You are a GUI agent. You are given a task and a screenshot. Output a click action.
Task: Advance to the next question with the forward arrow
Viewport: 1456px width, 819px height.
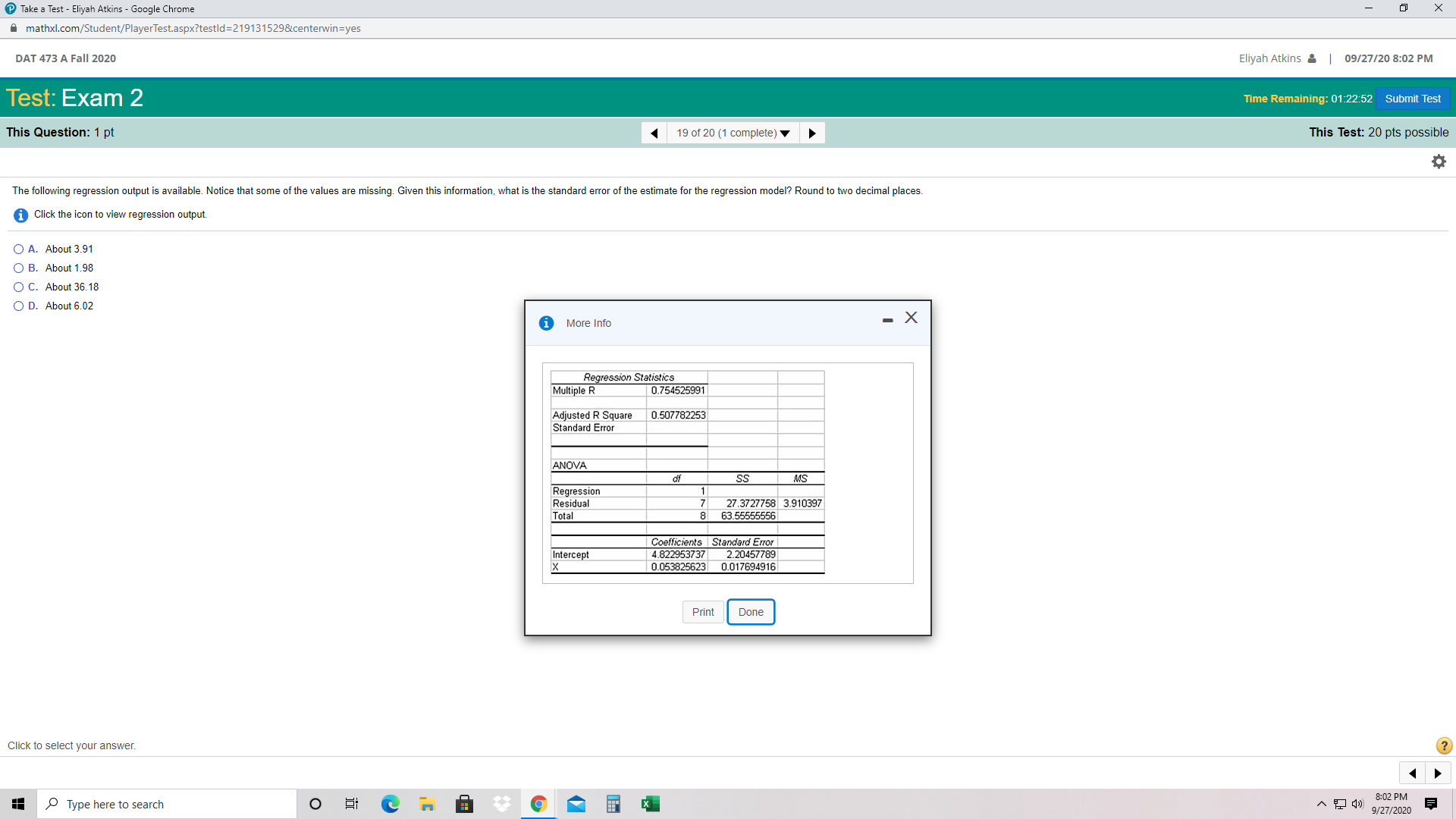tap(811, 133)
